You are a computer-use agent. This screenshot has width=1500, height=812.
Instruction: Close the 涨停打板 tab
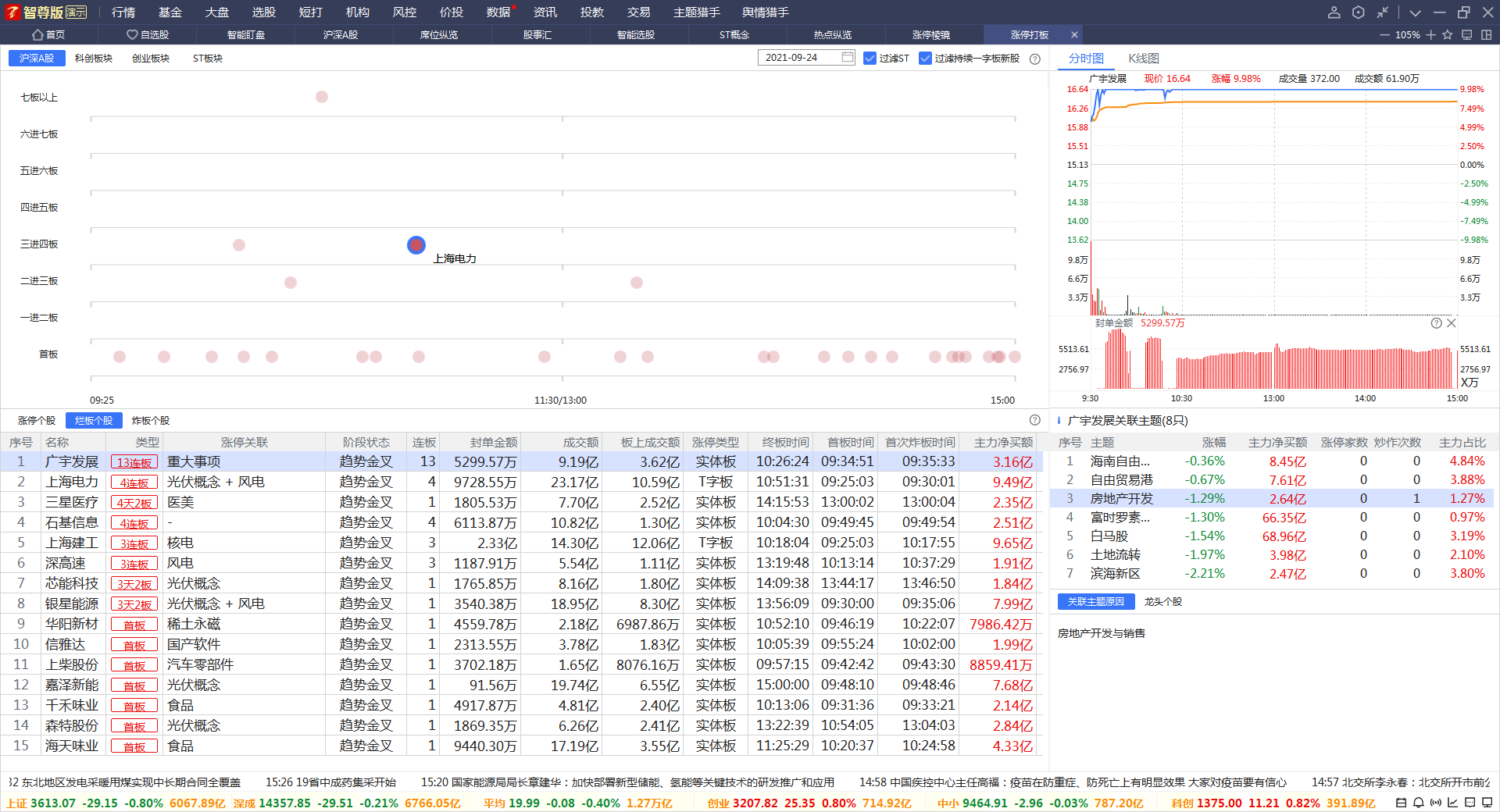1074,35
